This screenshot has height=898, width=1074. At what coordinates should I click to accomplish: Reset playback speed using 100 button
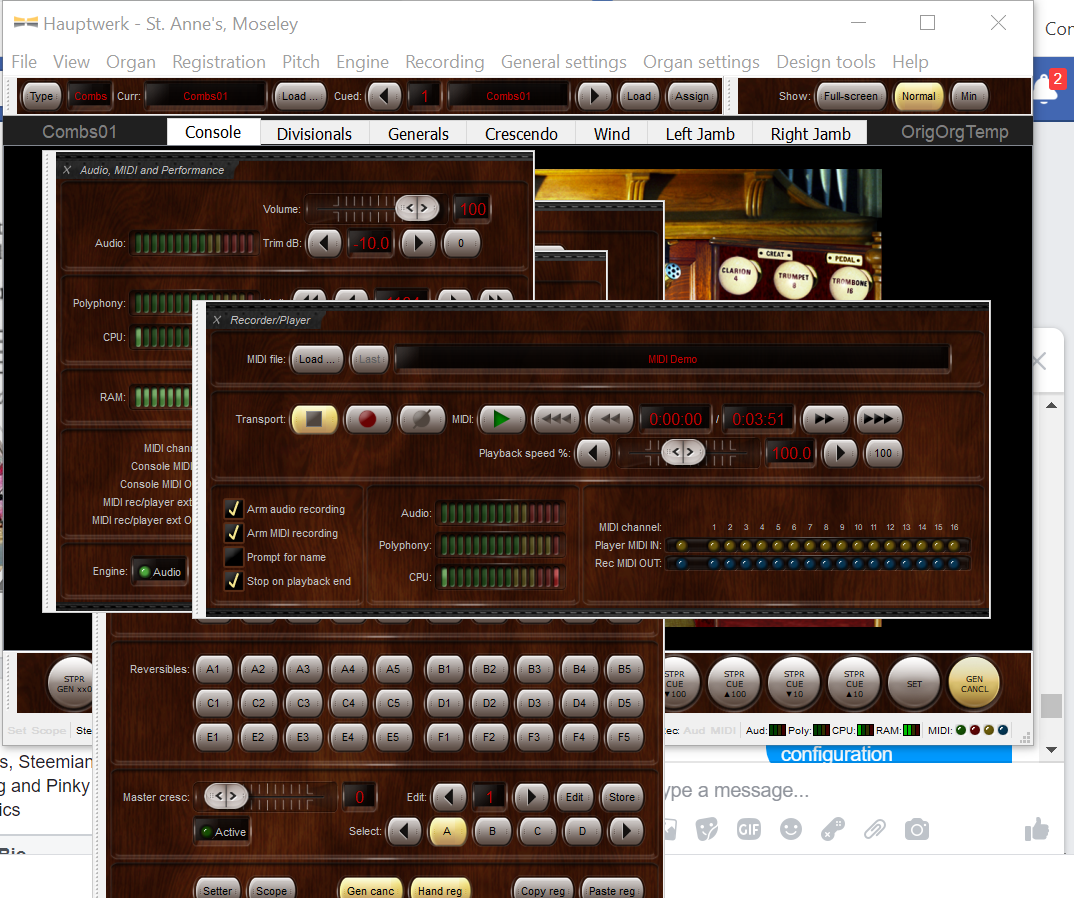click(883, 453)
